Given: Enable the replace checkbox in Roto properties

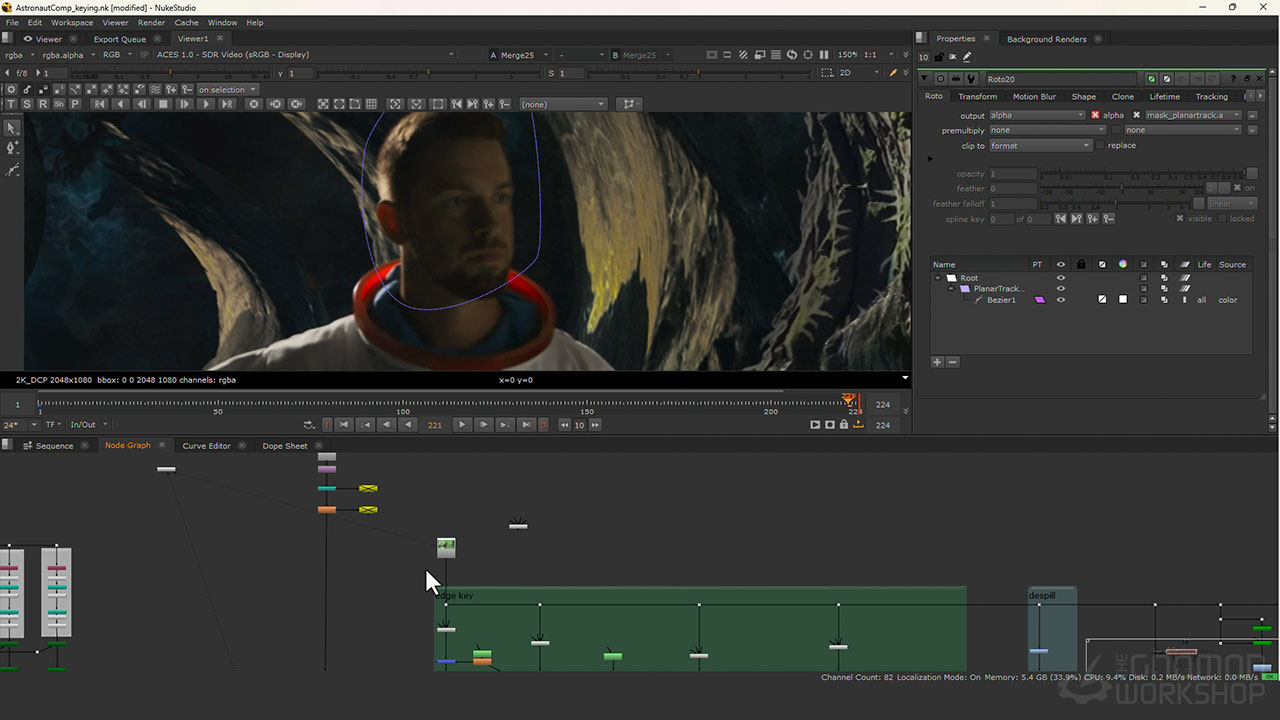Looking at the screenshot, I should (1100, 145).
